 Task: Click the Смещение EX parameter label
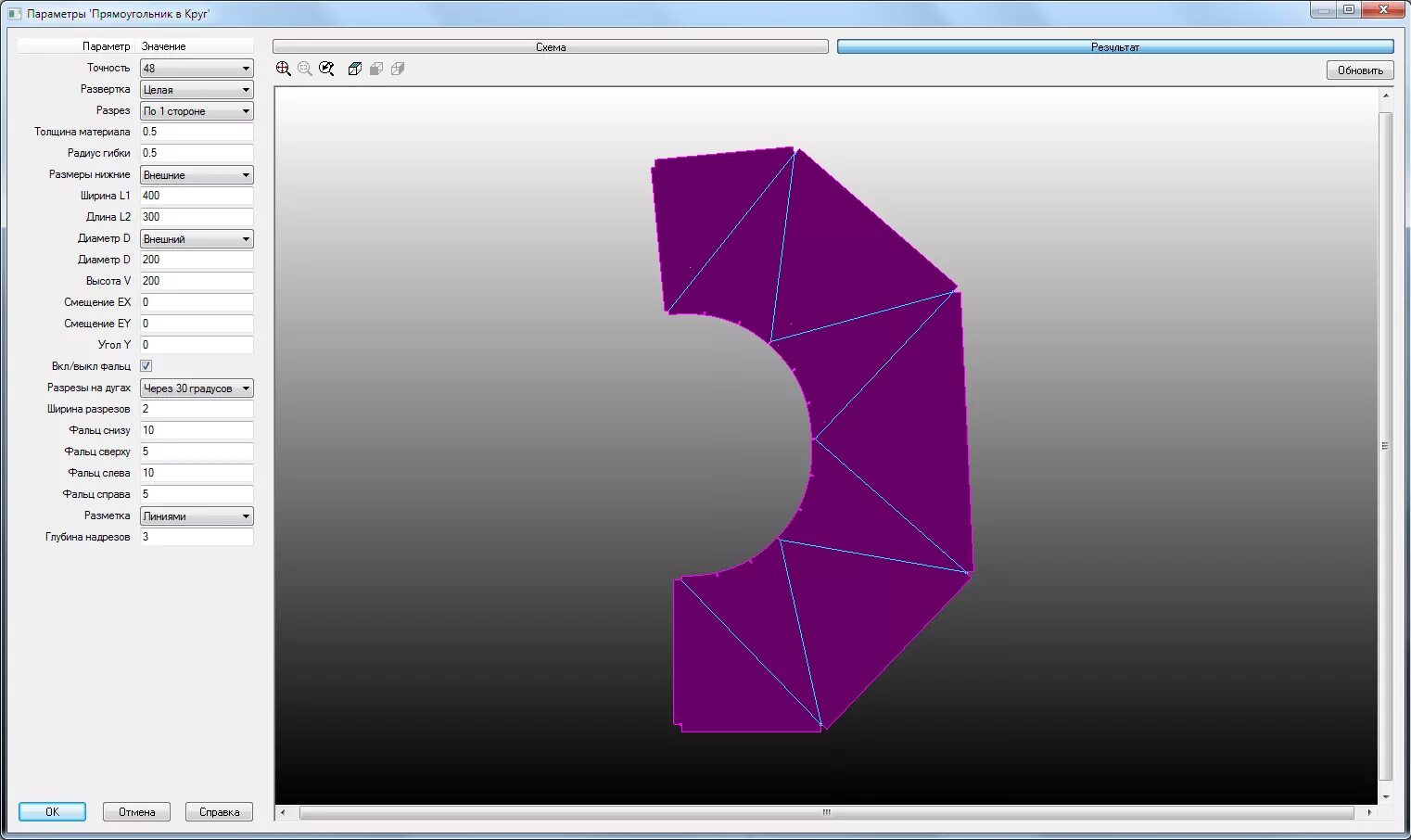coord(97,302)
